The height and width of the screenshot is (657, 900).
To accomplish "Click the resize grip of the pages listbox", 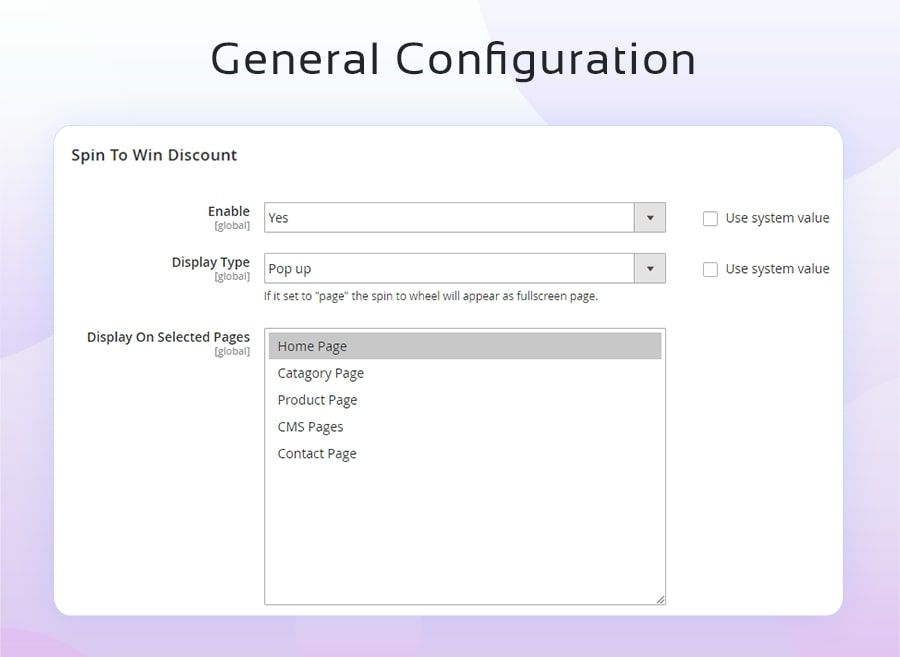I will pos(660,599).
